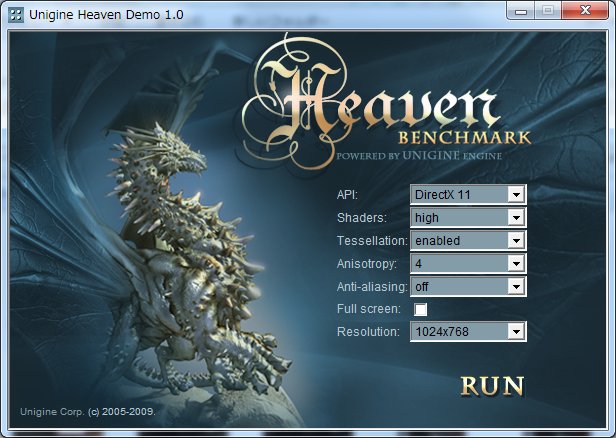This screenshot has width=616, height=438.
Task: Change the Anisotropy level dropdown
Action: coord(467,263)
